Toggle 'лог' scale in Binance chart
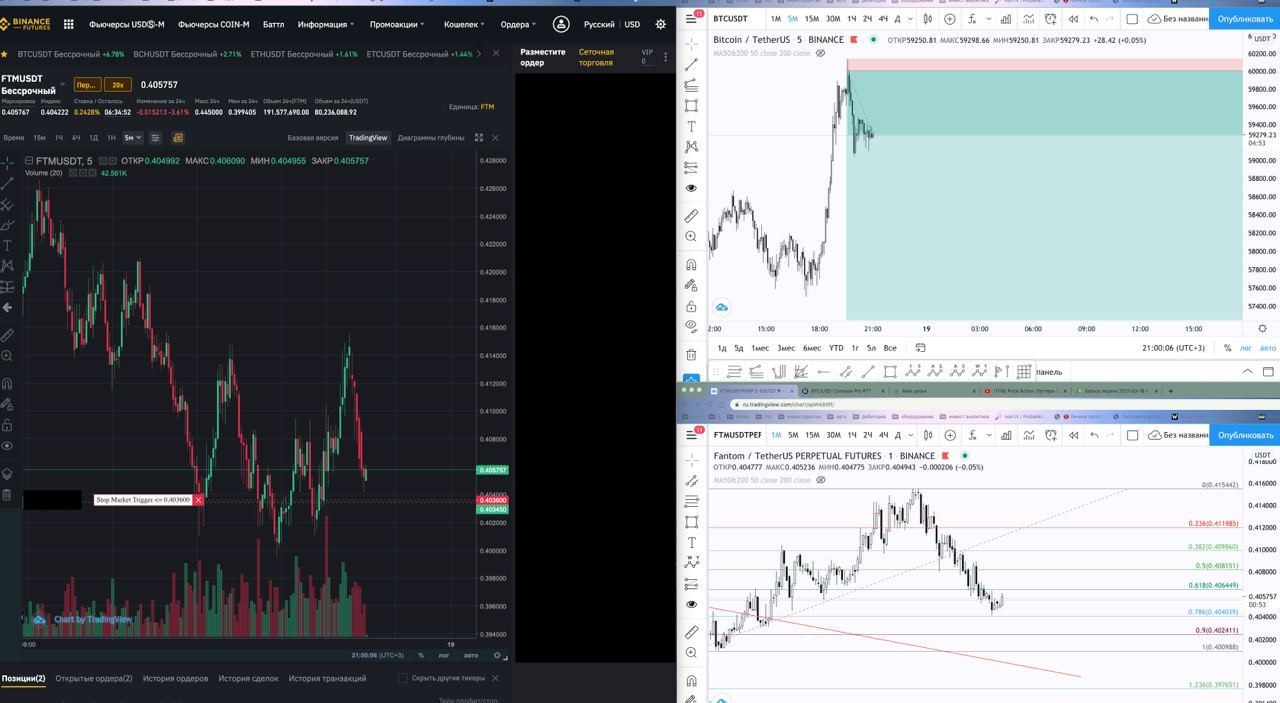1280x703 pixels. click(x=443, y=656)
